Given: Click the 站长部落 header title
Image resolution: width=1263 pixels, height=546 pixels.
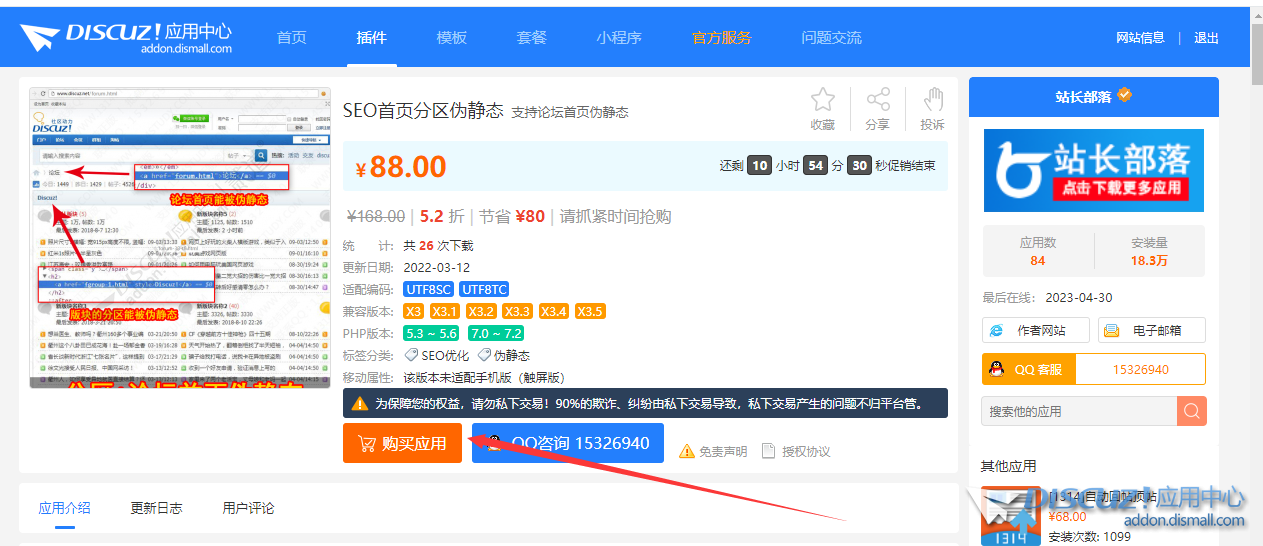Looking at the screenshot, I should pos(1083,96).
